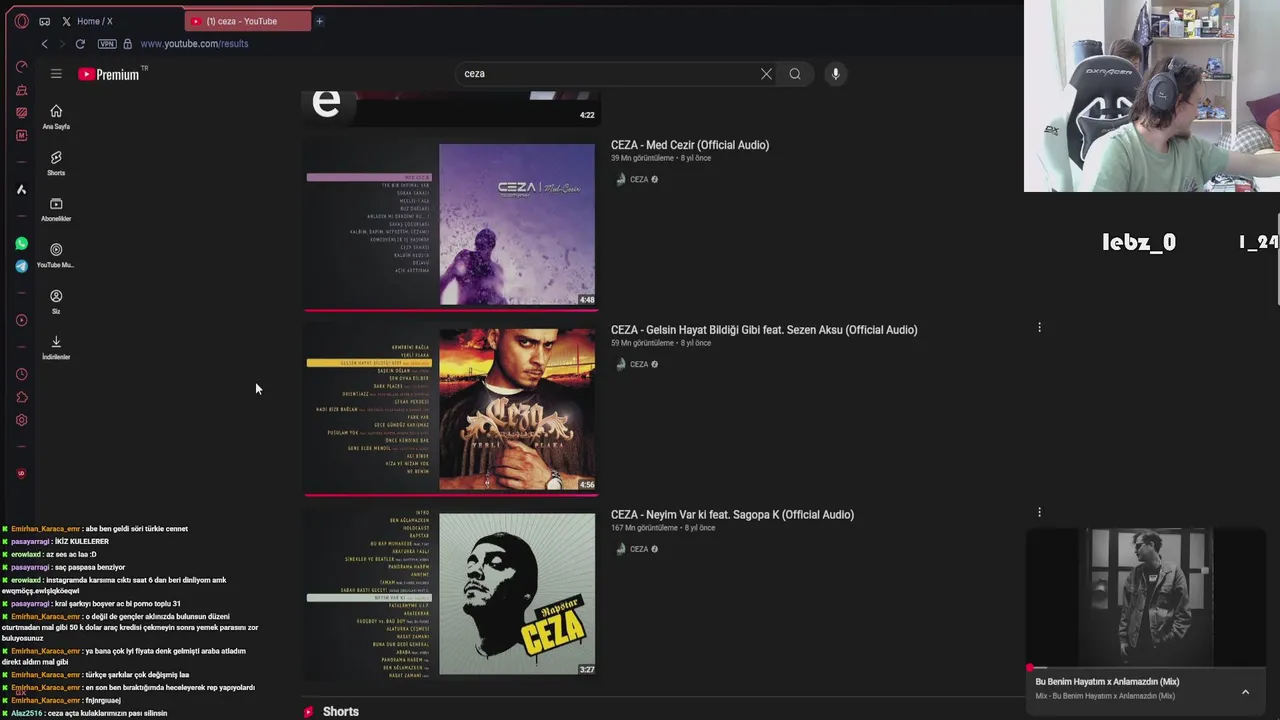Screen dimensions: 1280x720
Task: Open Ana Sayfa in YouTube sidebar
Action: coord(56,117)
